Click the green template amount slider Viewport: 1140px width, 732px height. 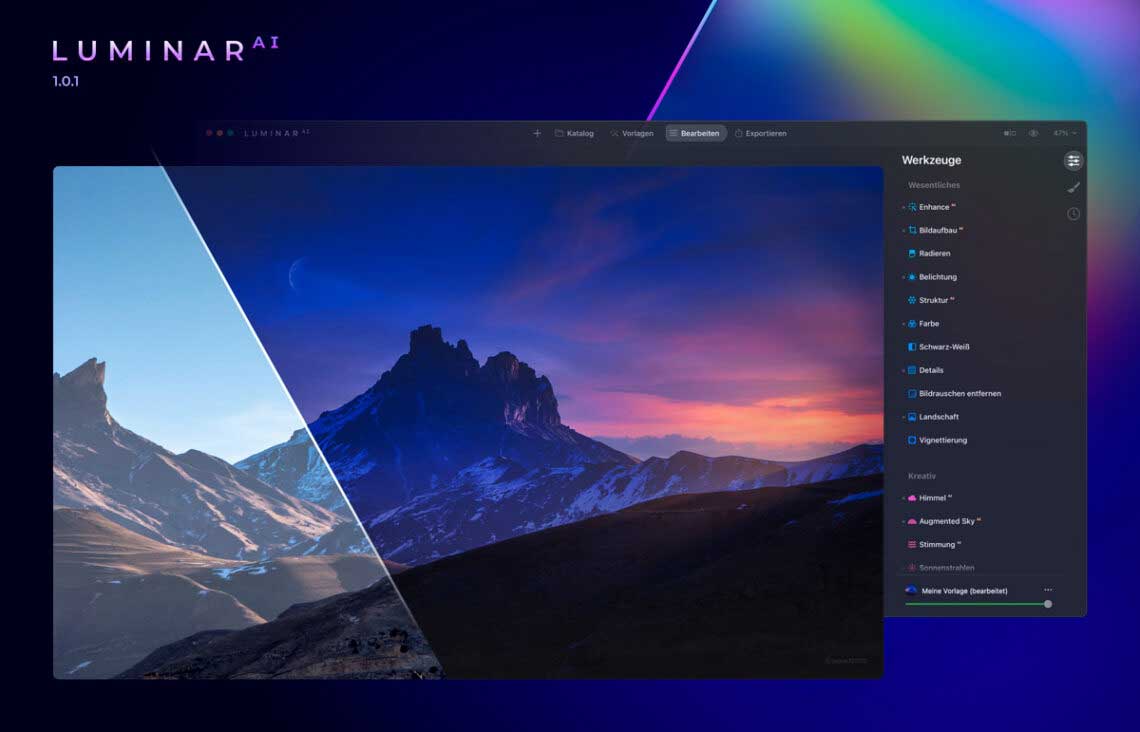(x=977, y=604)
